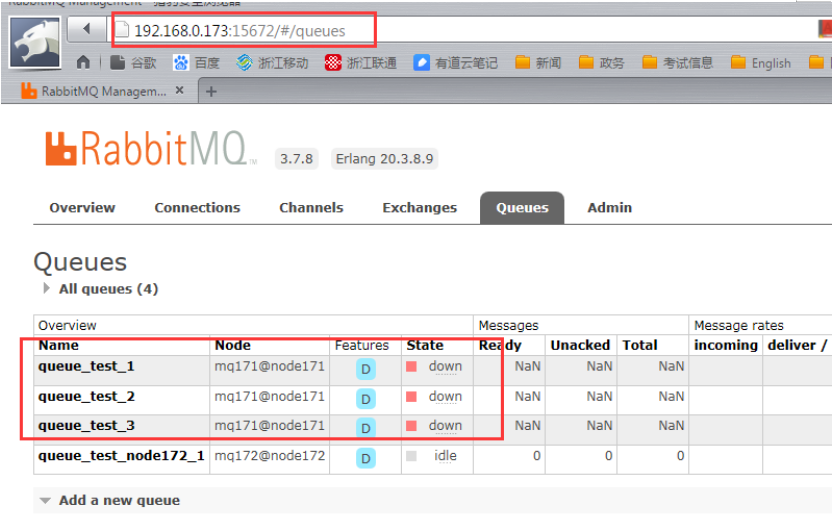
Task: Sort queues by the State column header
Action: pos(425,345)
